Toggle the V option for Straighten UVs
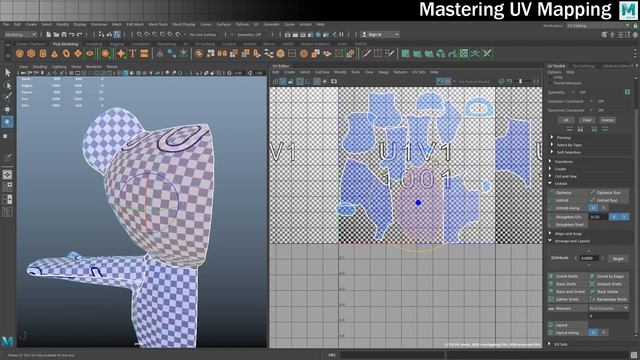 (624, 217)
